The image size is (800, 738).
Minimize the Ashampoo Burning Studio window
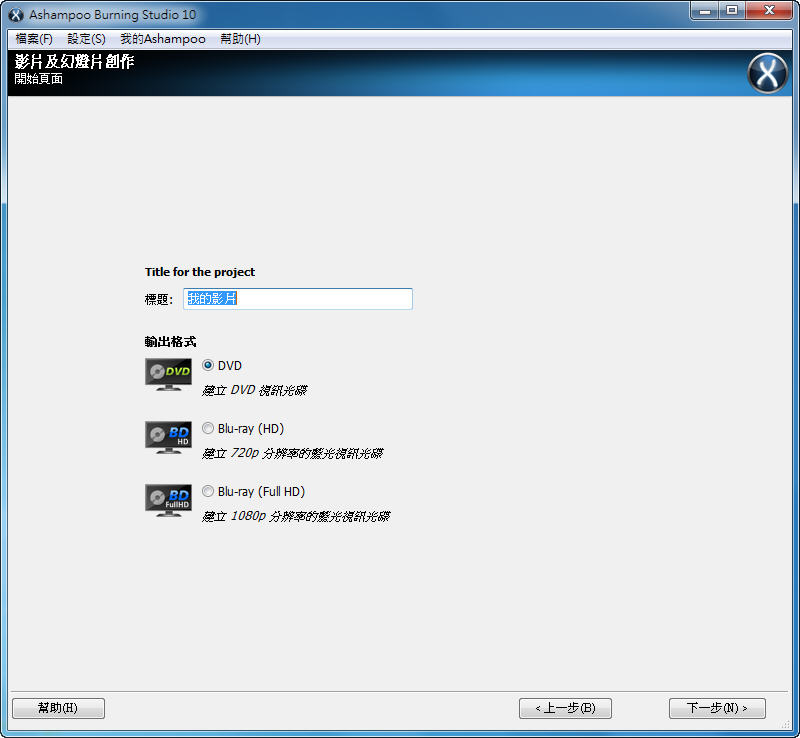(x=705, y=11)
